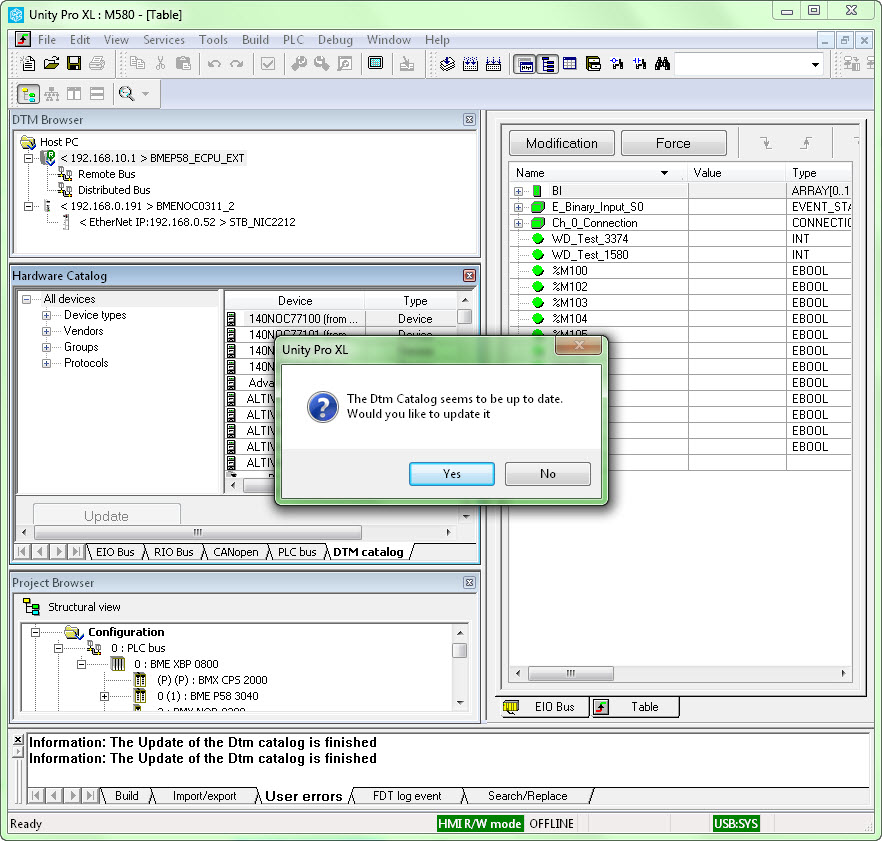882x841 pixels.
Task: Click the Download project to PLC icon
Action: pos(407,64)
